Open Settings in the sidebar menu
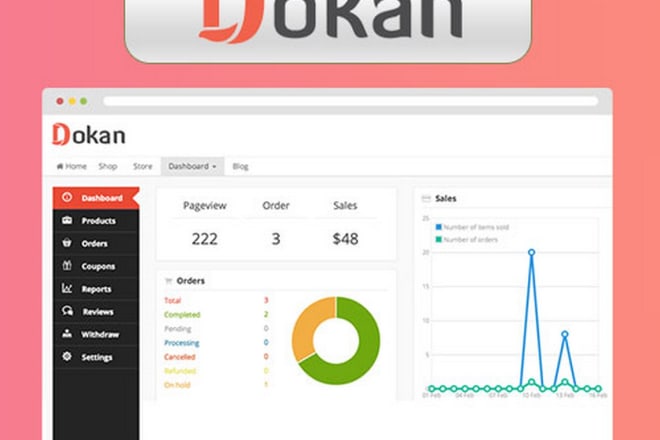Image resolution: width=660 pixels, height=440 pixels. [96, 357]
